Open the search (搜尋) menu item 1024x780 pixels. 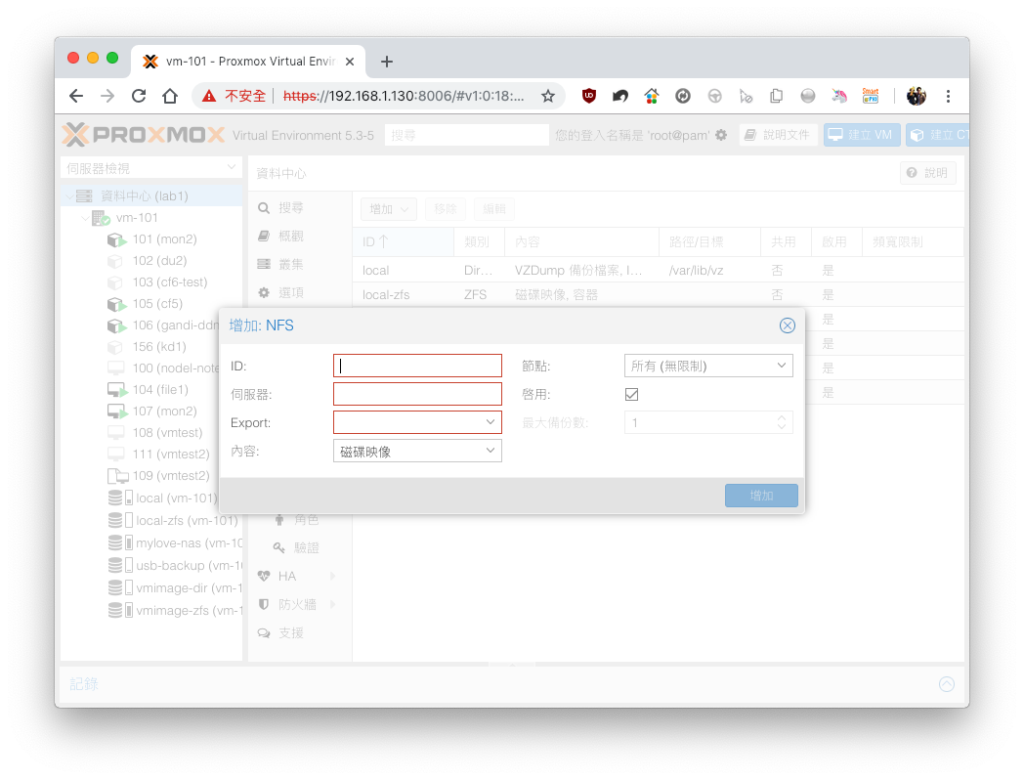290,208
